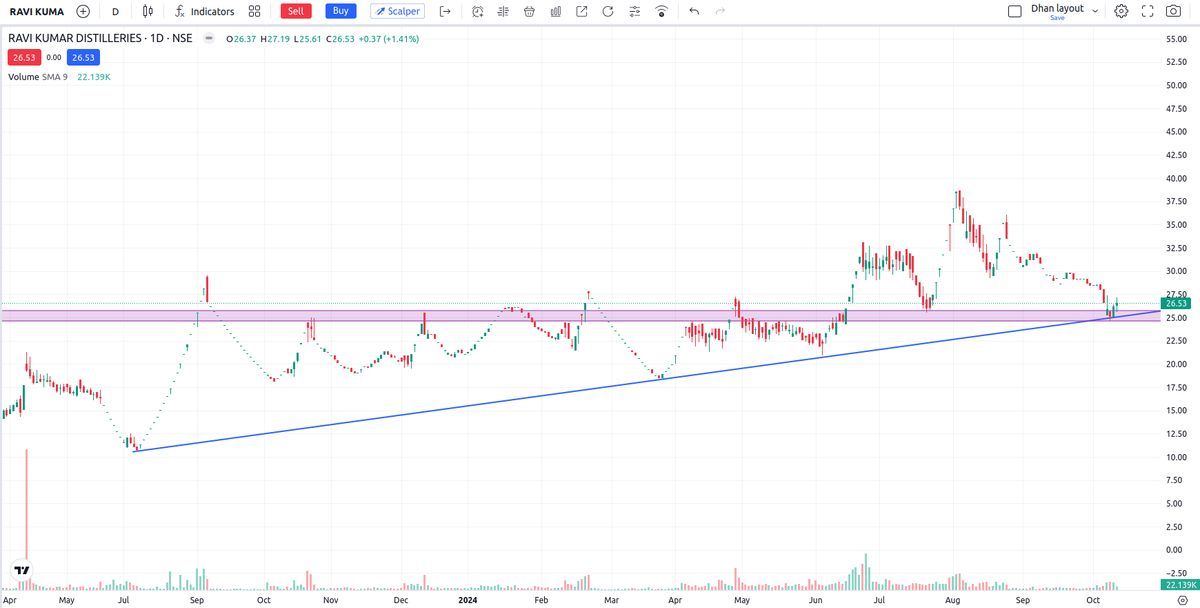Select the Volume SMA 9 indicator legend
The image size is (1200, 608).
click(38, 77)
